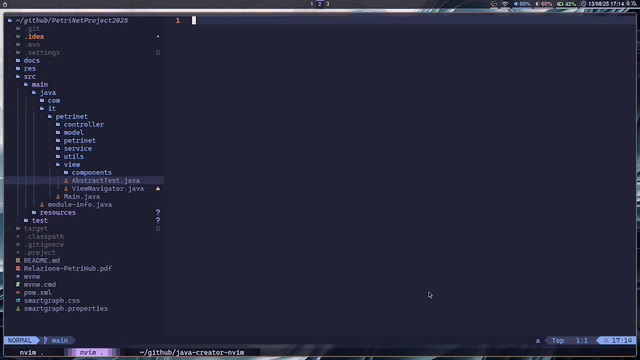Viewport: 640px width, 360px height.
Task: Click the .mvn folder
Action: (31, 44)
